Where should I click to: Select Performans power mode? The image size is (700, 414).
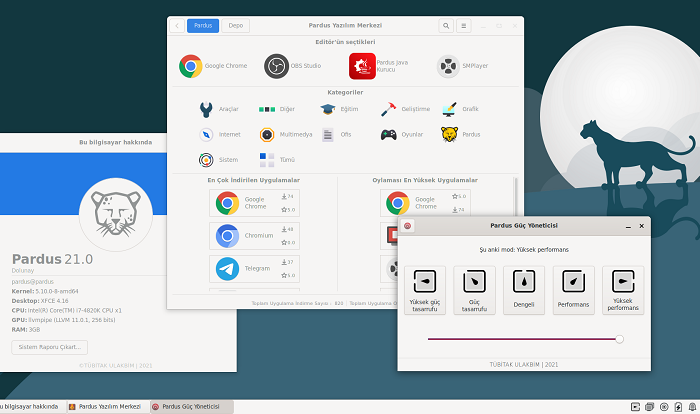[574, 290]
